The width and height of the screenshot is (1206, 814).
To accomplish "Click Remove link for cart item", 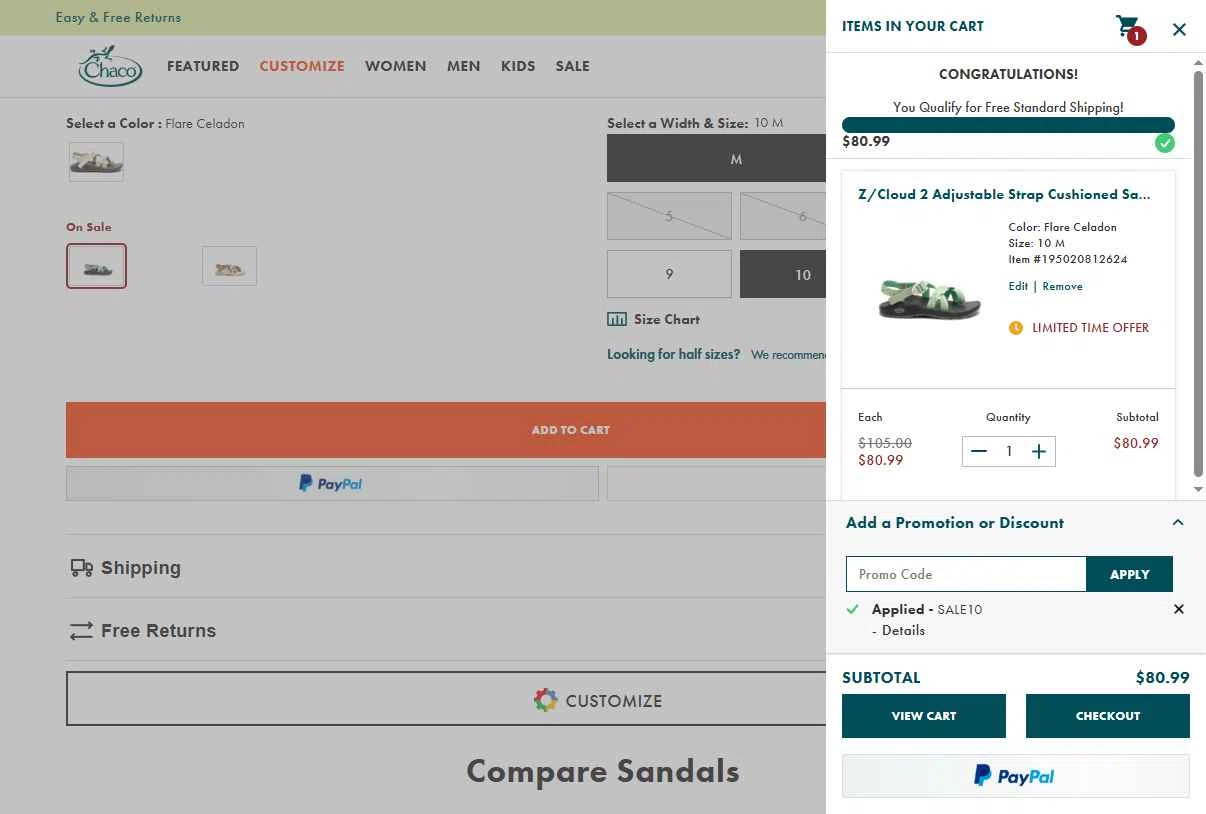I will click(x=1062, y=286).
